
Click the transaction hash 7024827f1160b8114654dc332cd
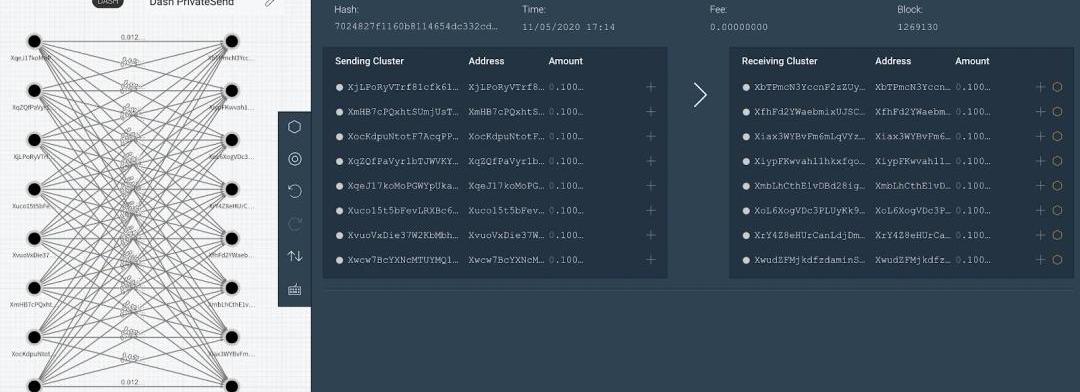(415, 27)
